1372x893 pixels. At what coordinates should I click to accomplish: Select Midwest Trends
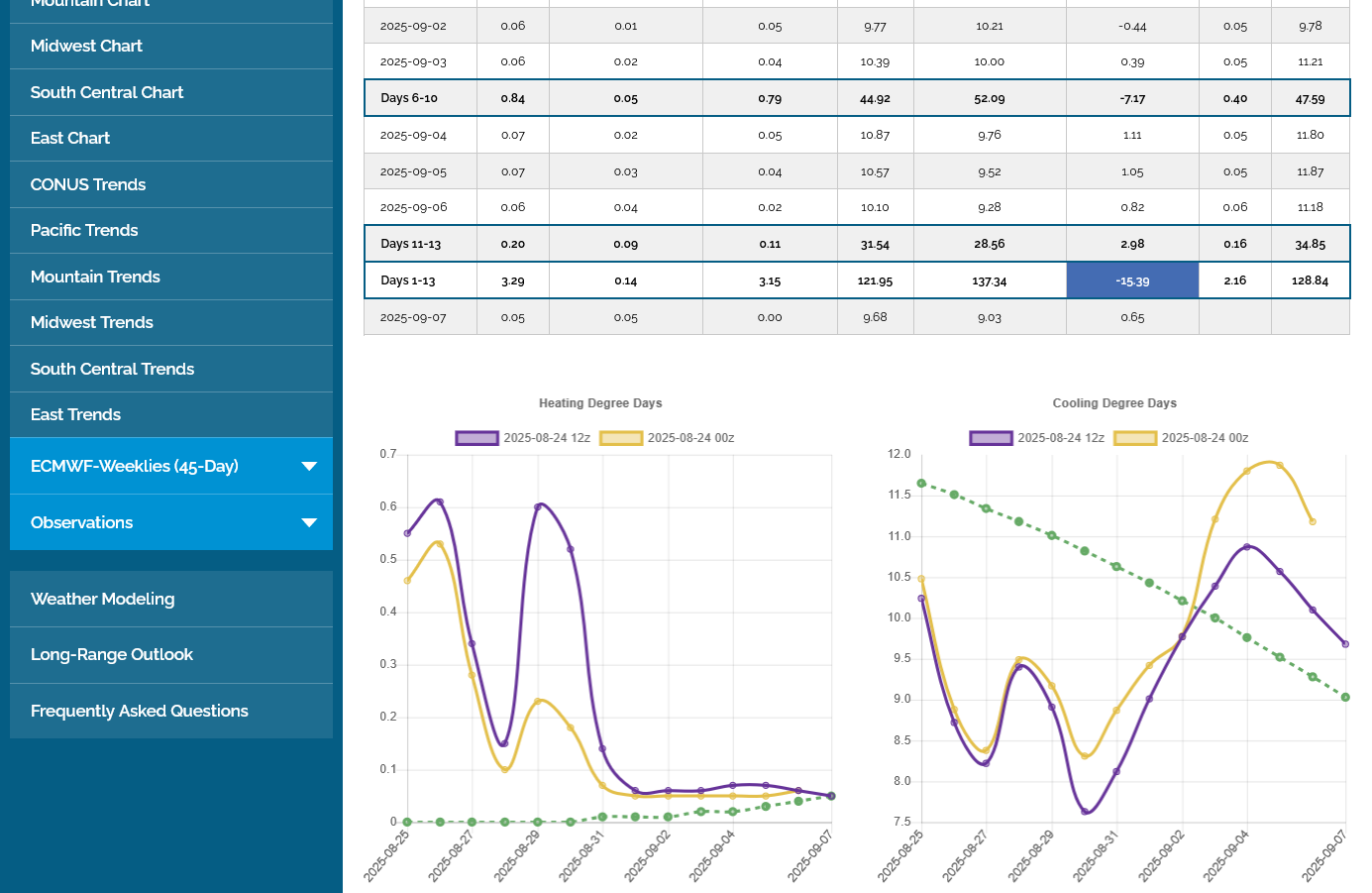pos(92,322)
